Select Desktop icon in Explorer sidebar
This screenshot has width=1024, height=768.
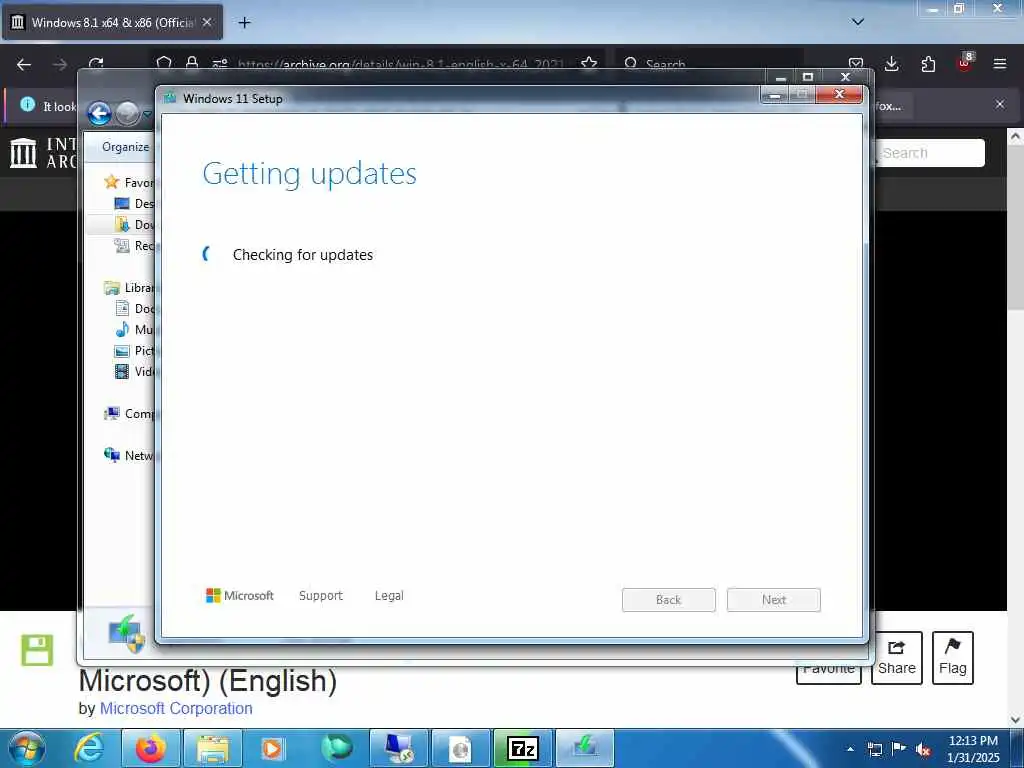(x=122, y=203)
